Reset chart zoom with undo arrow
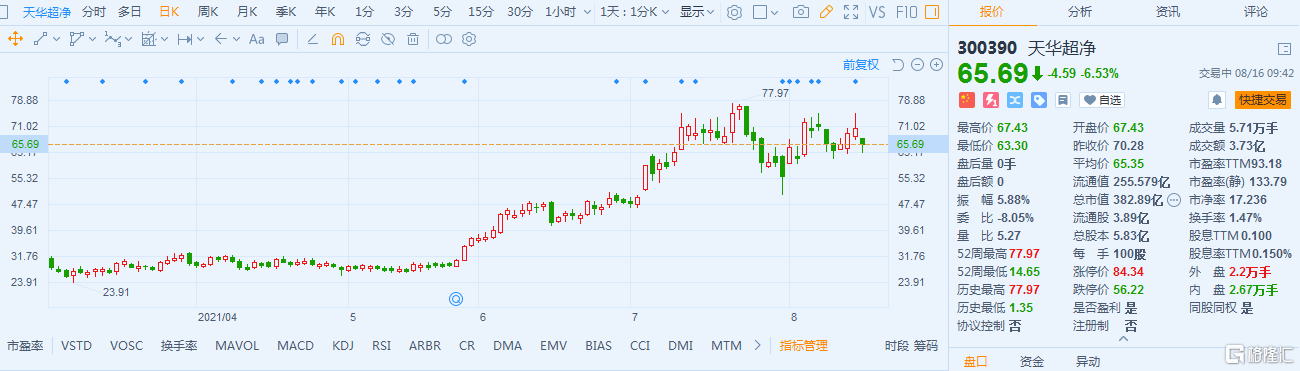Image resolution: width=1300 pixels, height=371 pixels. point(897,65)
